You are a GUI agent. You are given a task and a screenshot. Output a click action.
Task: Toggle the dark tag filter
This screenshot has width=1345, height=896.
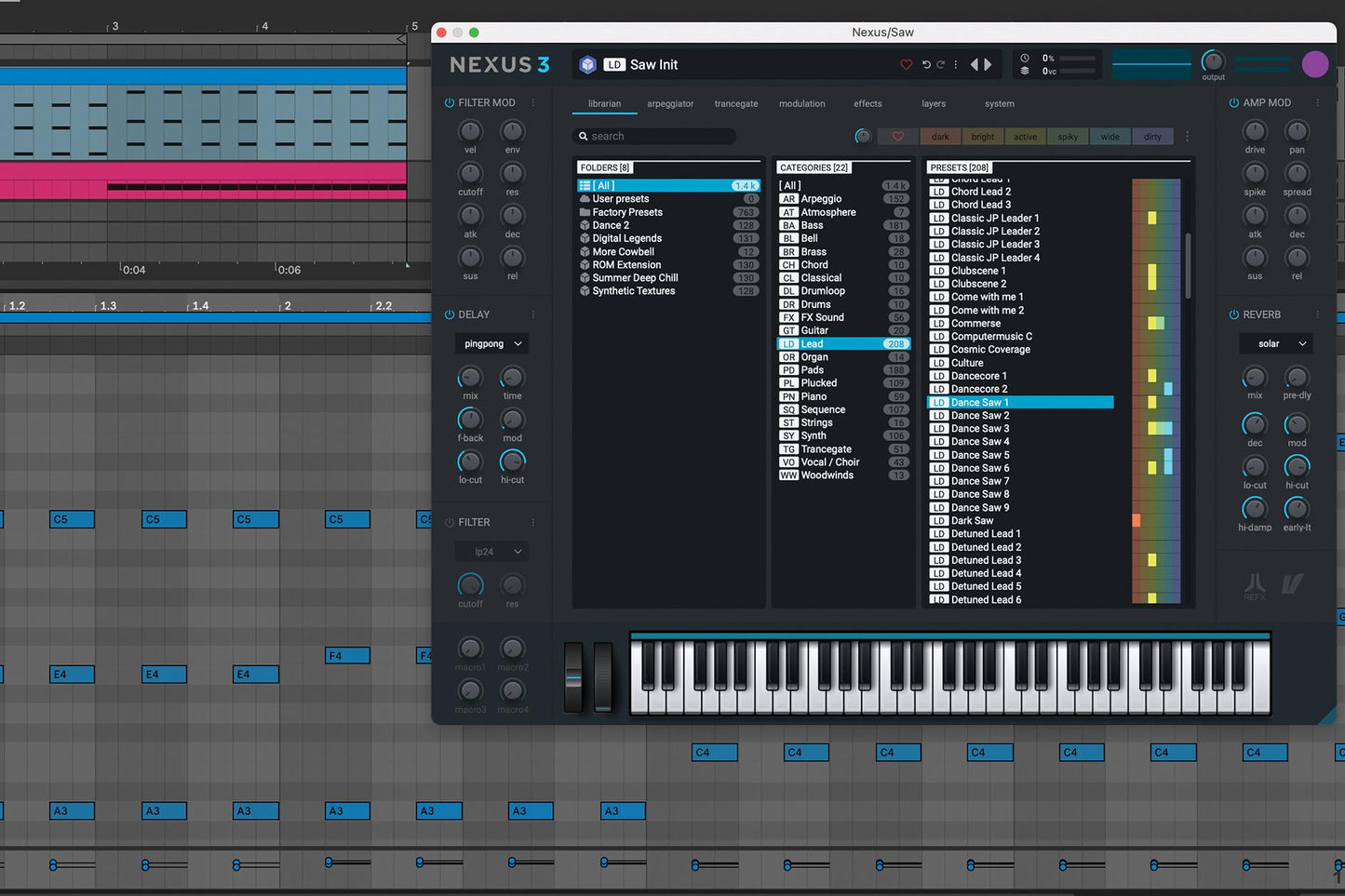pyautogui.click(x=940, y=137)
